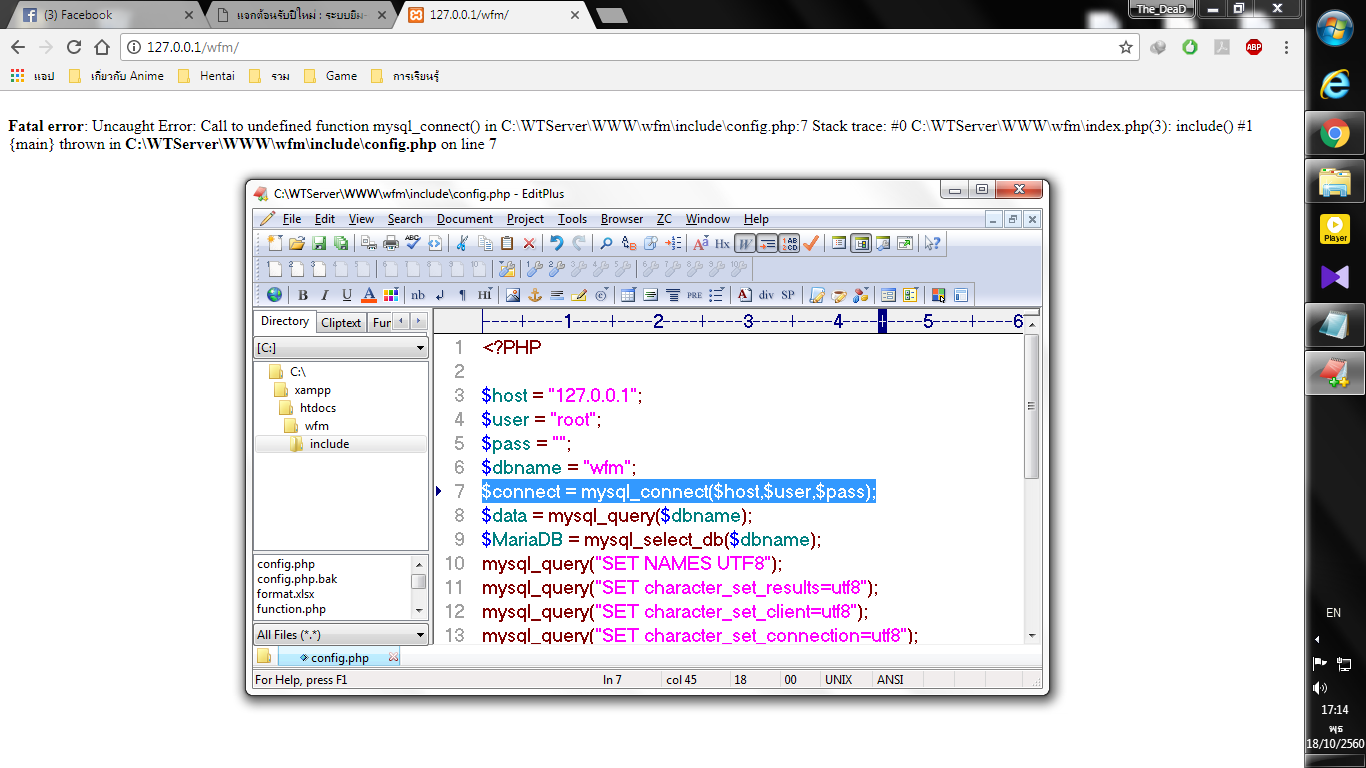Select the htdocs folder in directory tree
The height and width of the screenshot is (768, 1366).
pos(317,408)
